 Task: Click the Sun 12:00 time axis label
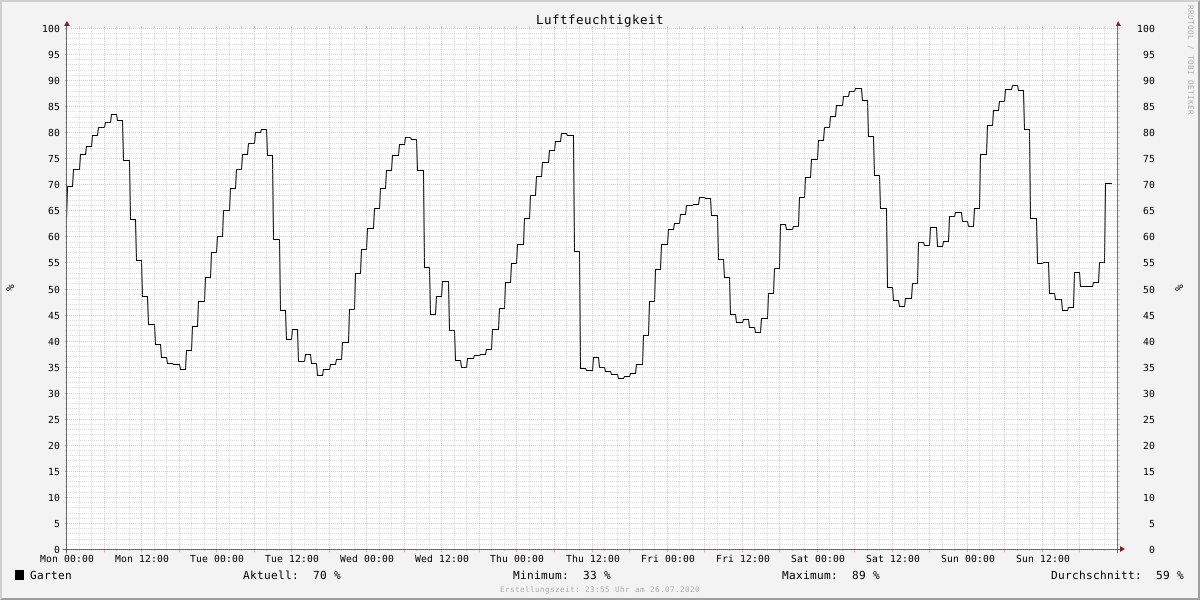pyautogui.click(x=1043, y=559)
